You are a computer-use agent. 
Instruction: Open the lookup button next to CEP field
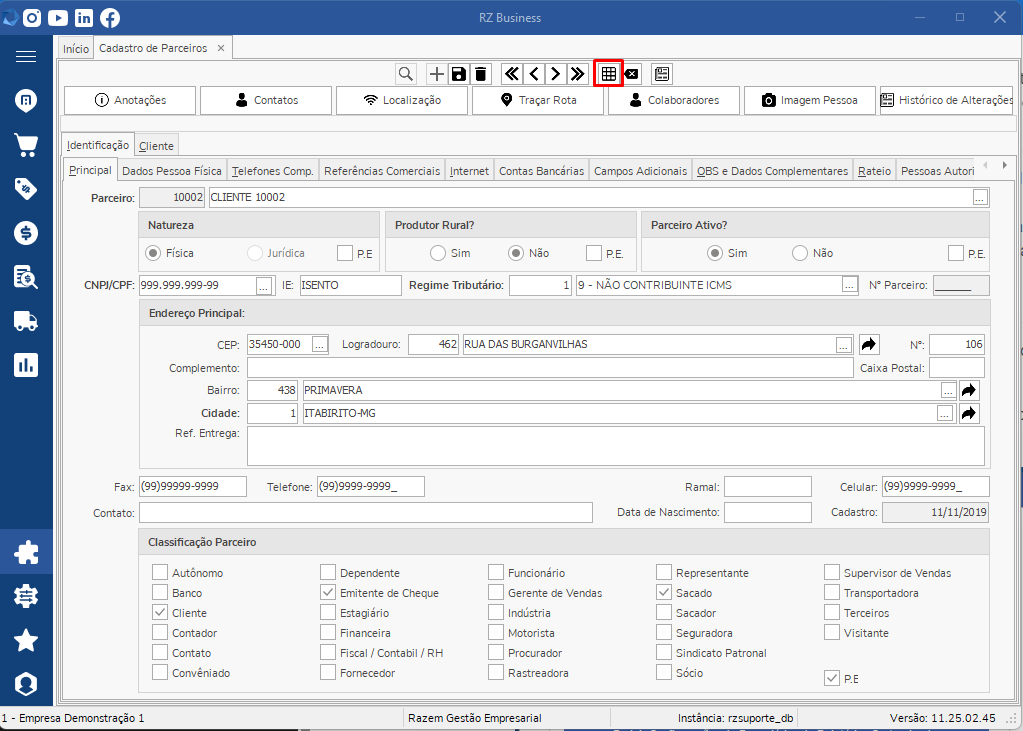(x=320, y=345)
